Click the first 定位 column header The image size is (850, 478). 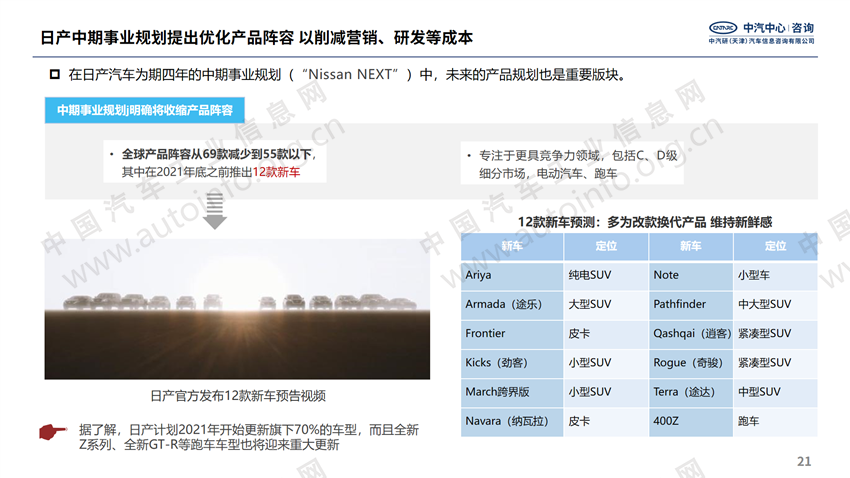tap(606, 246)
